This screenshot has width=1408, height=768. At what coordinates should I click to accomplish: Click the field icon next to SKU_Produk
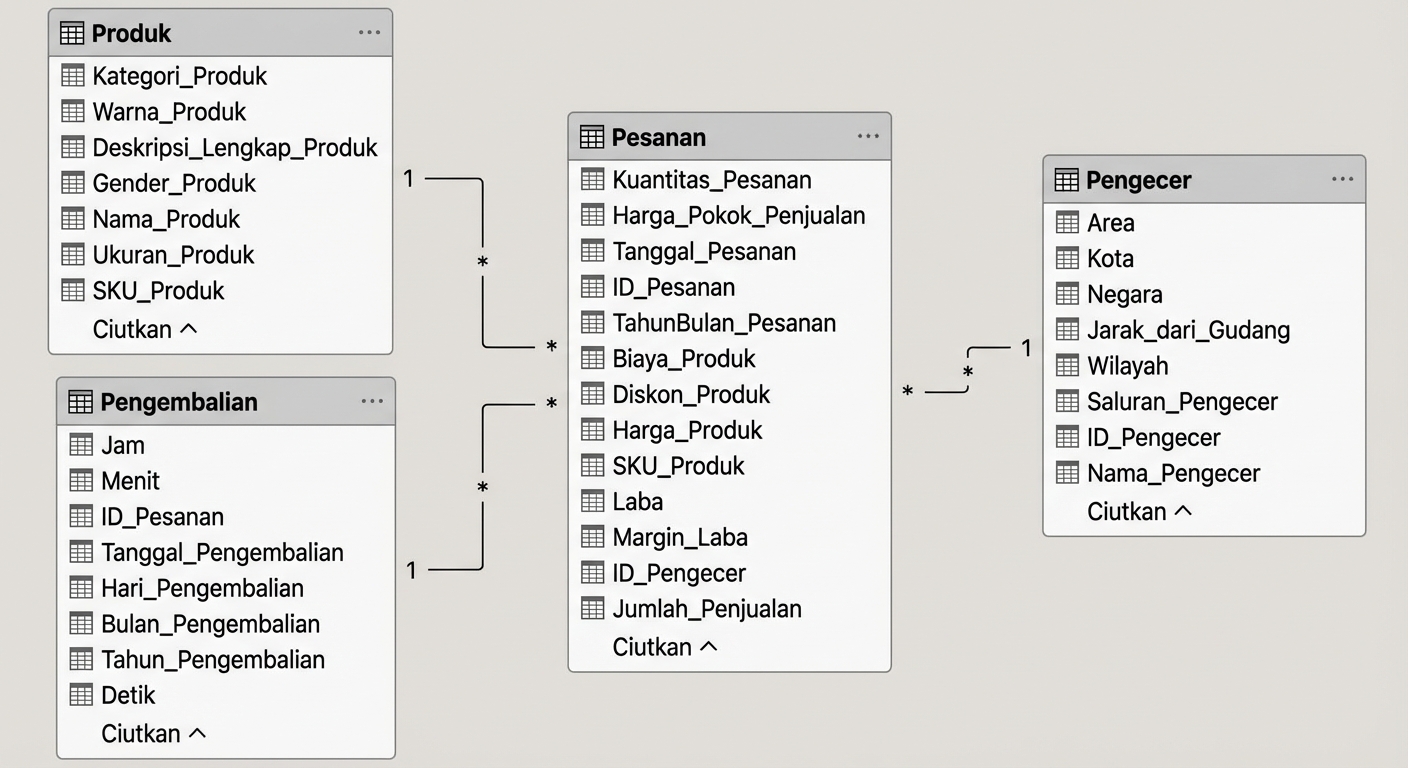point(74,290)
